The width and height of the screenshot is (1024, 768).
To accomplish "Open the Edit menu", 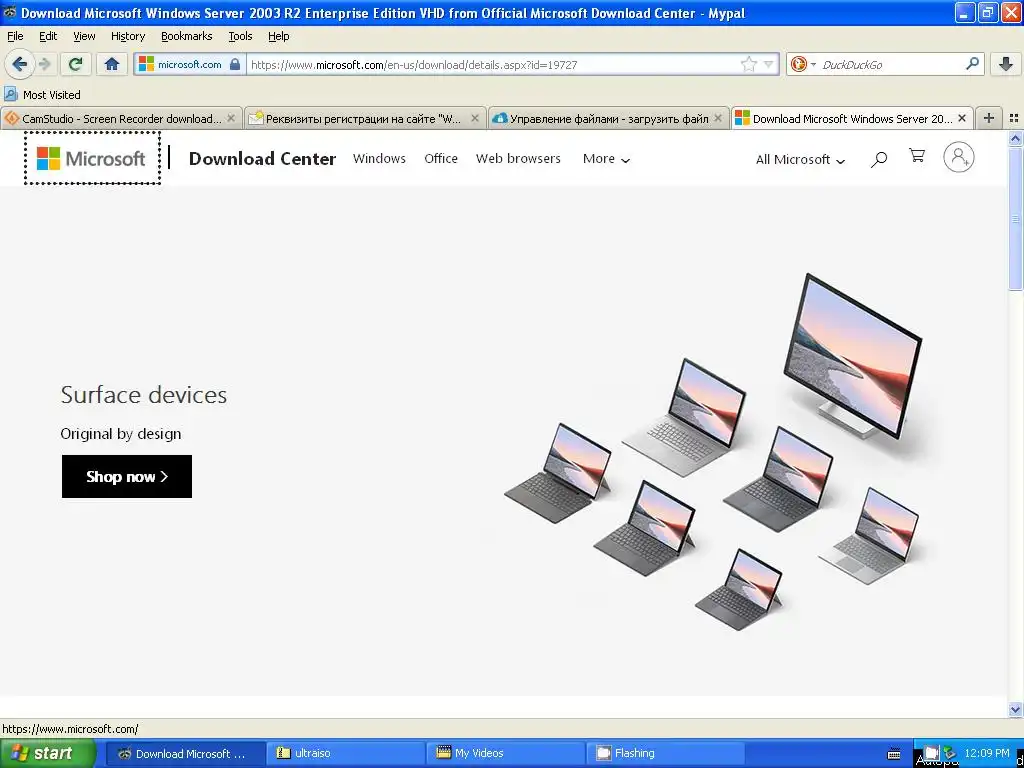I will [48, 36].
